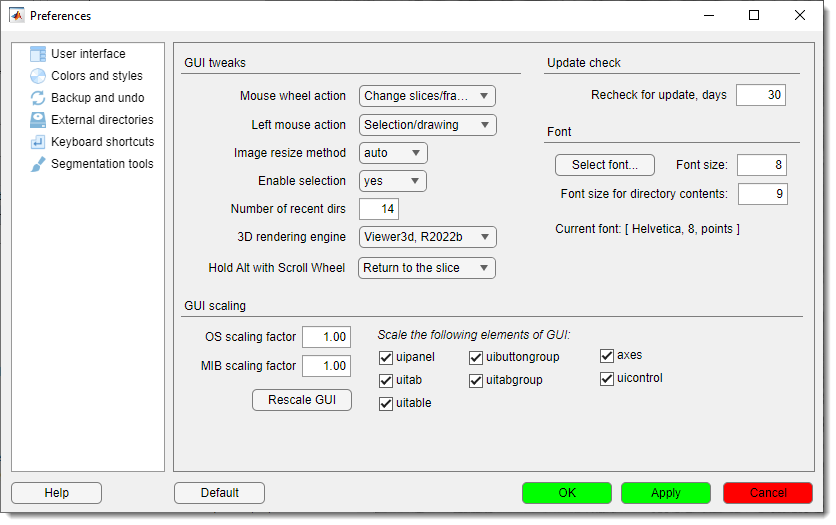Open the Image resize method dropdown

click(393, 153)
